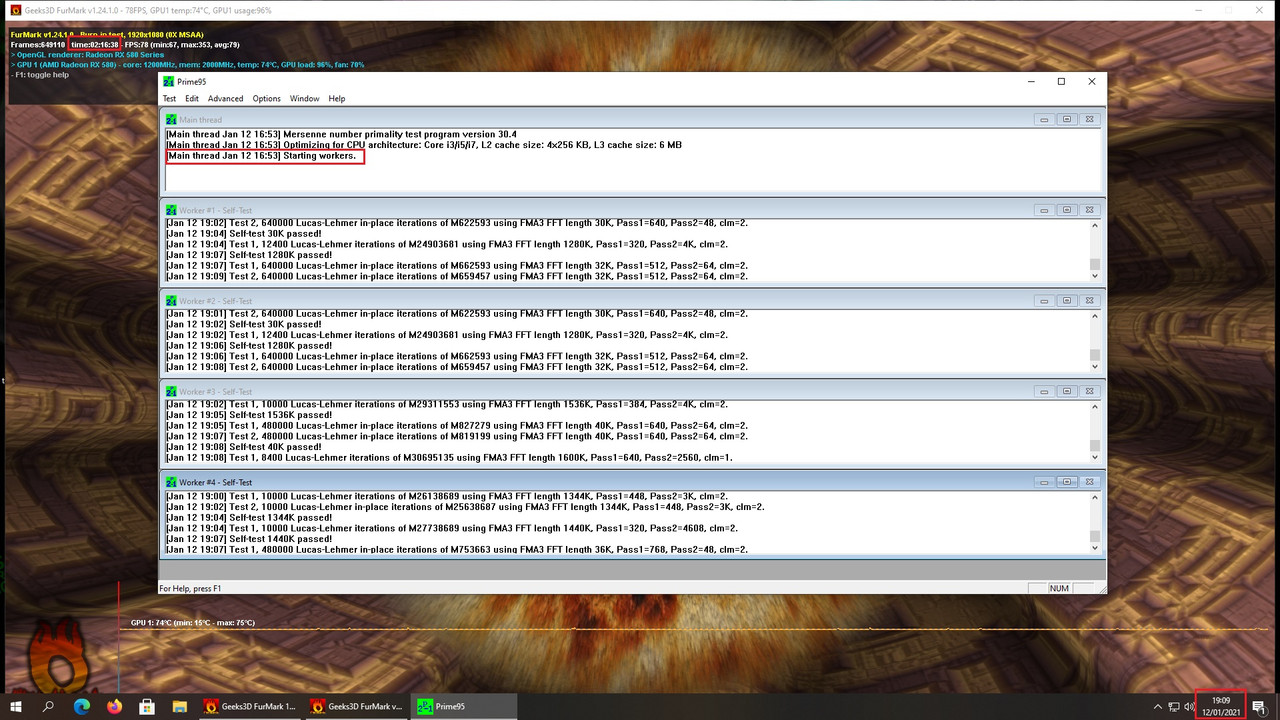Open File Explorer from the taskbar
This screenshot has height=720, width=1280.
(179, 706)
